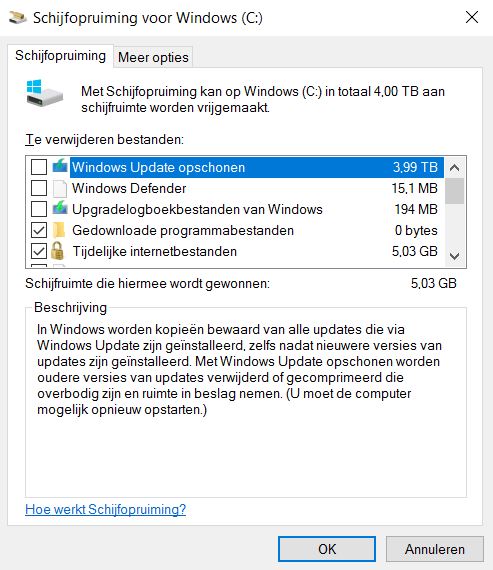Click the Upgradelogboekbestanden van Windows icon
The width and height of the screenshot is (493, 570).
(60, 209)
